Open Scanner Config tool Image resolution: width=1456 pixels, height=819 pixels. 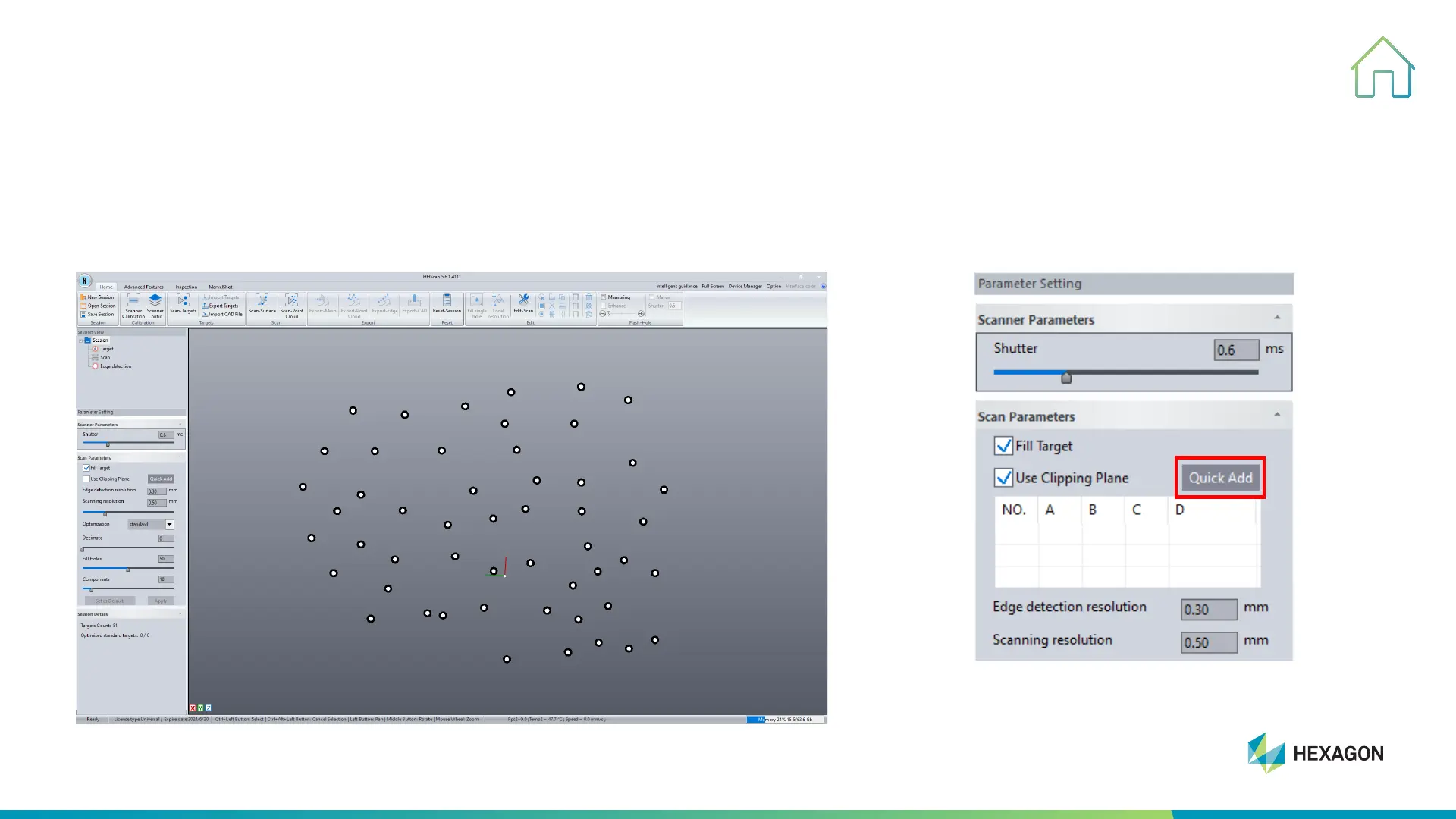tap(155, 301)
